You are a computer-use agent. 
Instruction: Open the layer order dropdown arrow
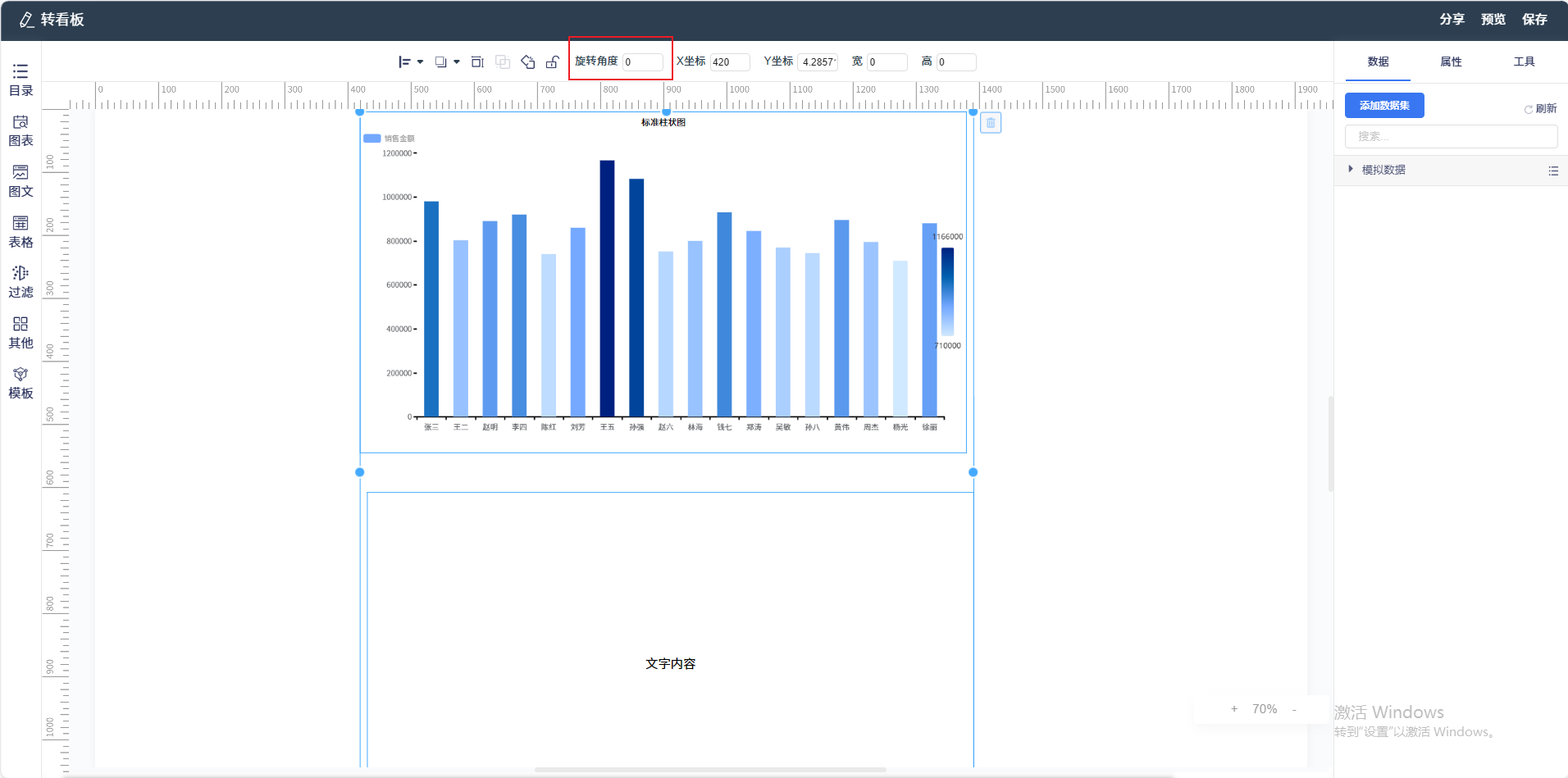click(x=457, y=62)
